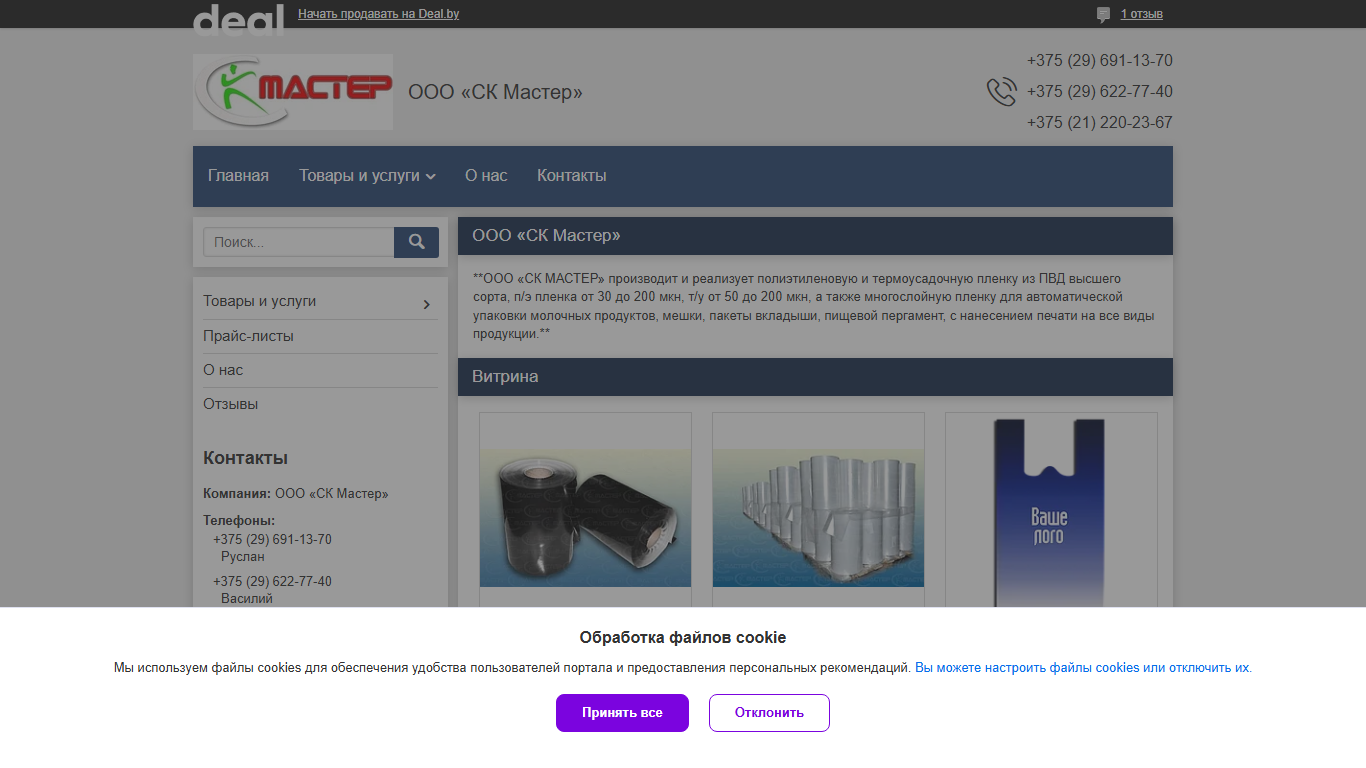The width and height of the screenshot is (1366, 768).
Task: Click the Контакты sidebar heading
Action: 245,458
